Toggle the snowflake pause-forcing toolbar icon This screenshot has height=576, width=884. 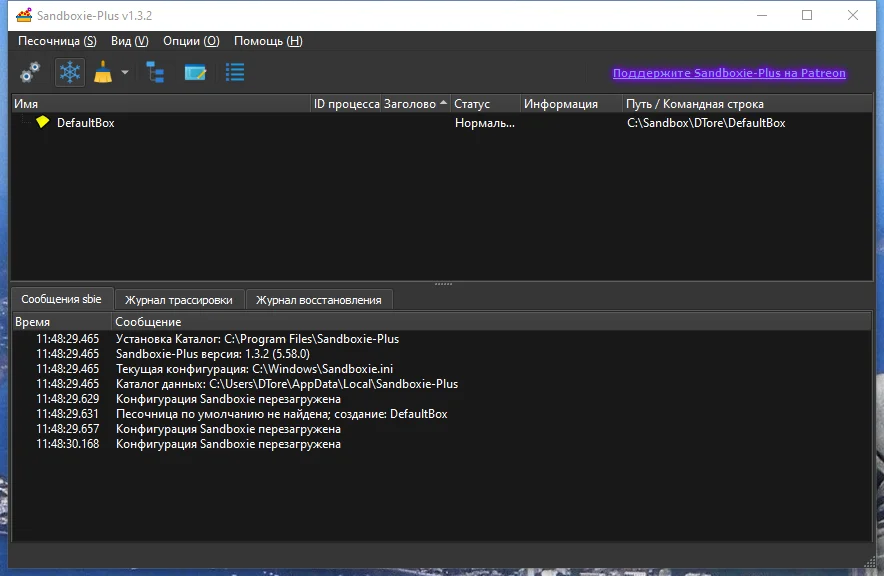[70, 72]
